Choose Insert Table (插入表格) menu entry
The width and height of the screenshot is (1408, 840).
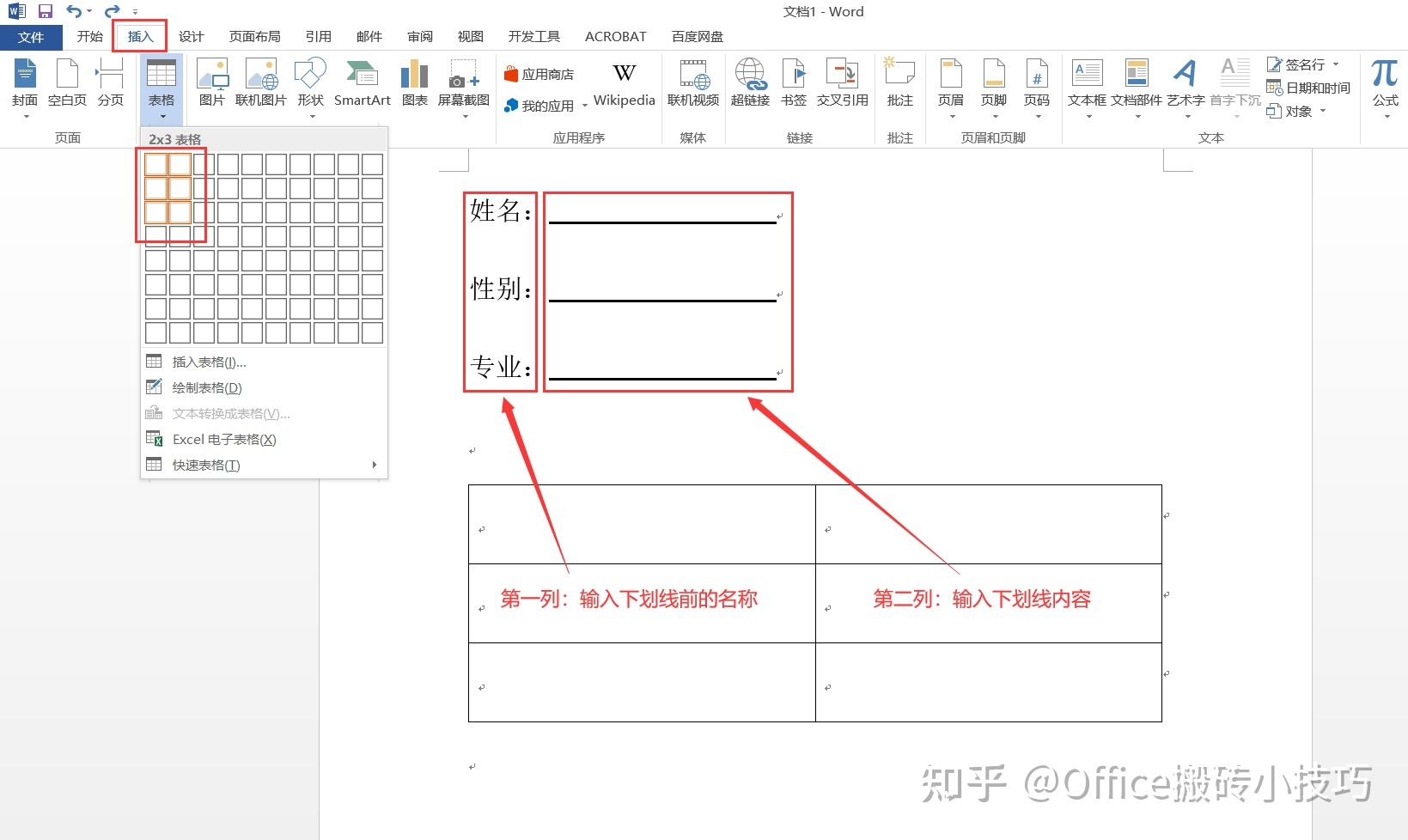click(x=264, y=362)
